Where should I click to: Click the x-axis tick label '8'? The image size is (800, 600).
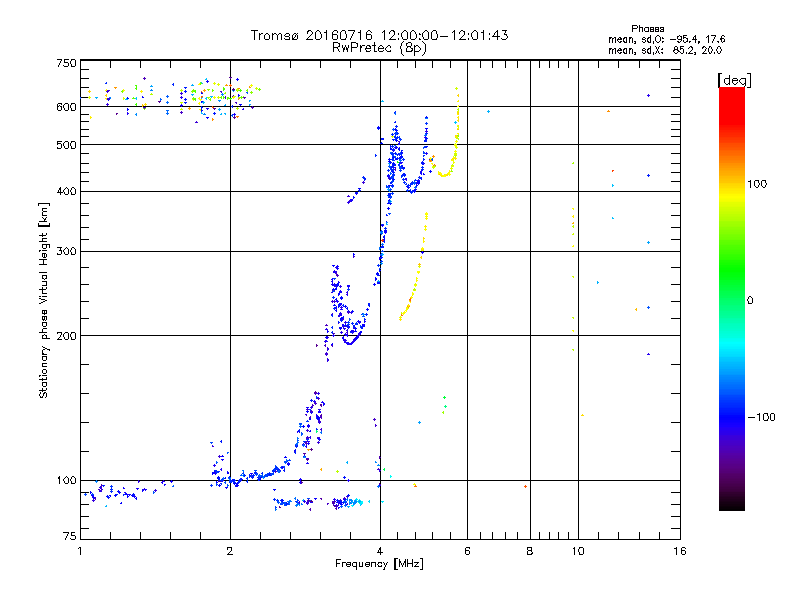[530, 551]
